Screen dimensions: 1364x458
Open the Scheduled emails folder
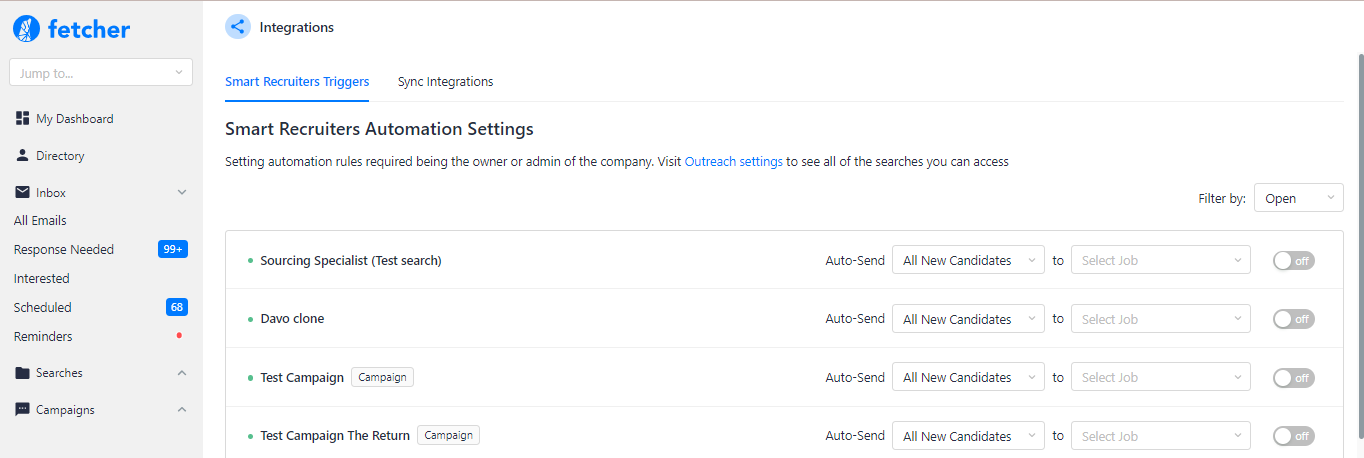coord(43,308)
